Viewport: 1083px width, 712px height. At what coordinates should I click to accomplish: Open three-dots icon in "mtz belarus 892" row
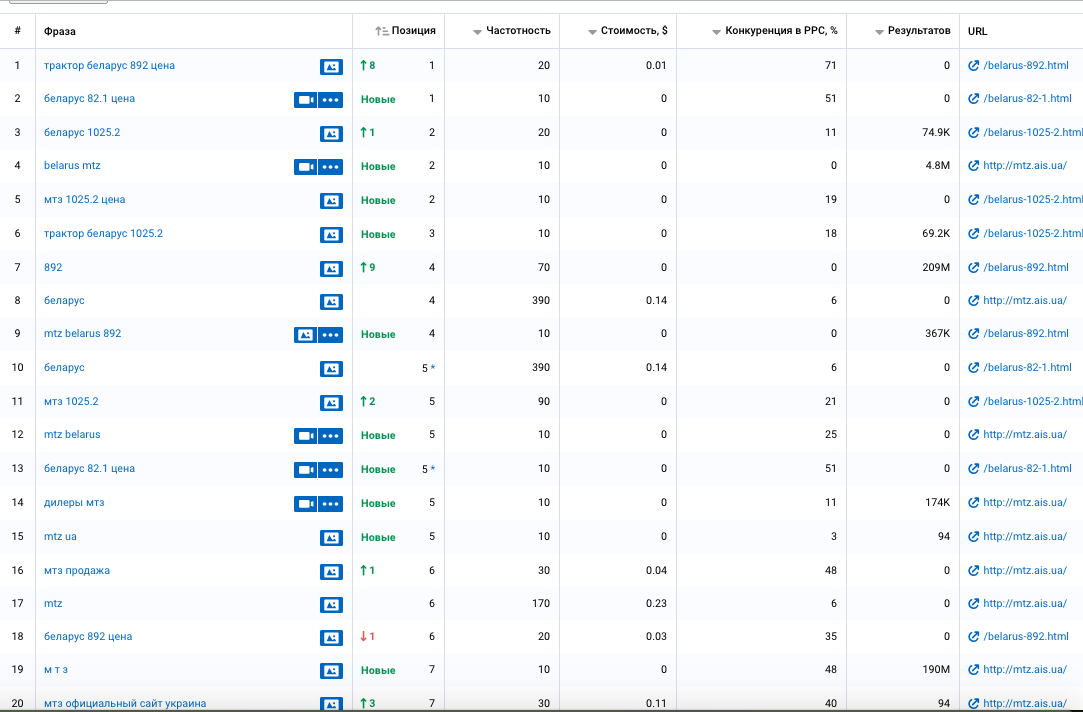(331, 335)
